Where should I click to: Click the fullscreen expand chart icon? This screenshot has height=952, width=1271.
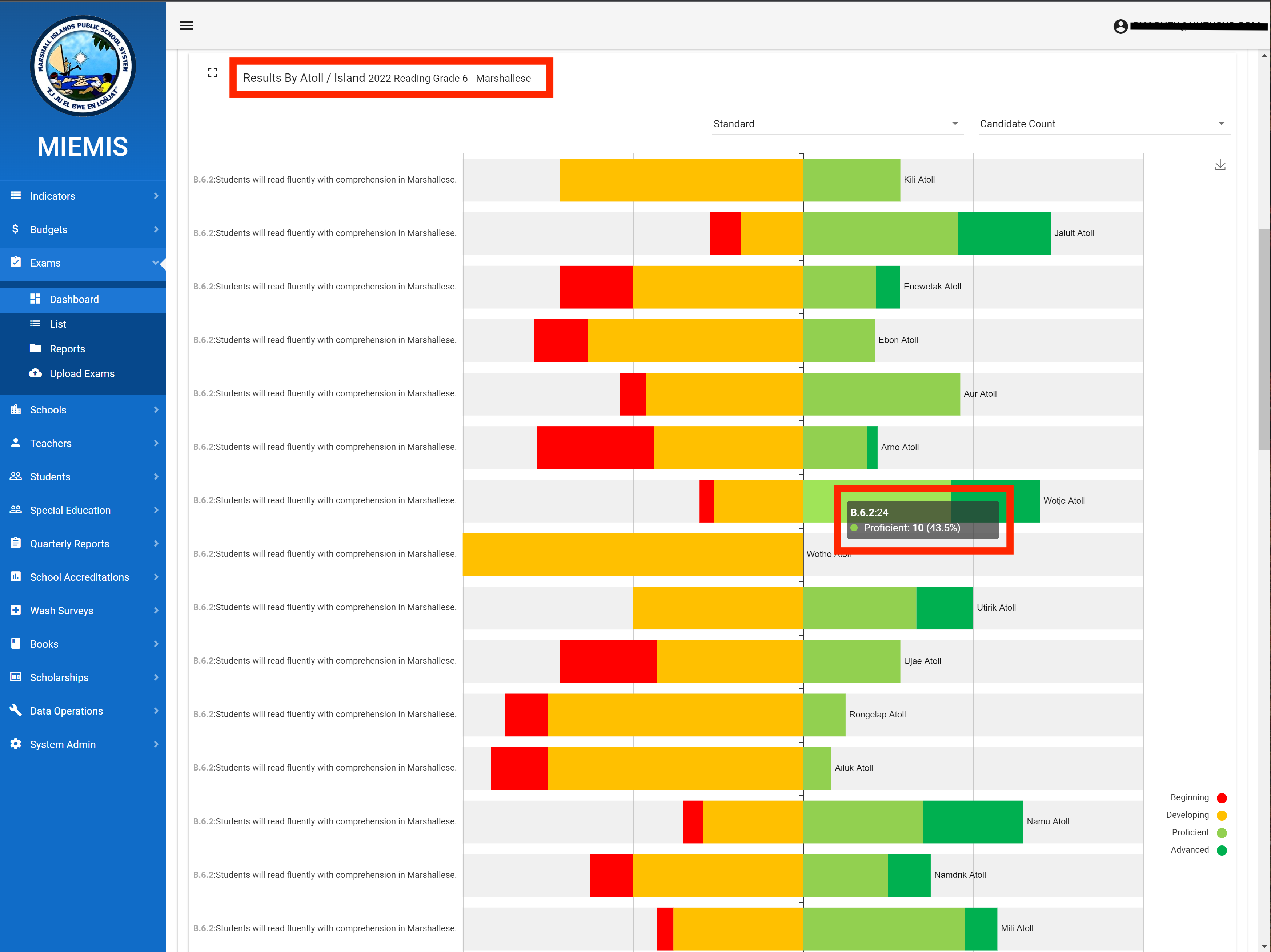point(213,72)
